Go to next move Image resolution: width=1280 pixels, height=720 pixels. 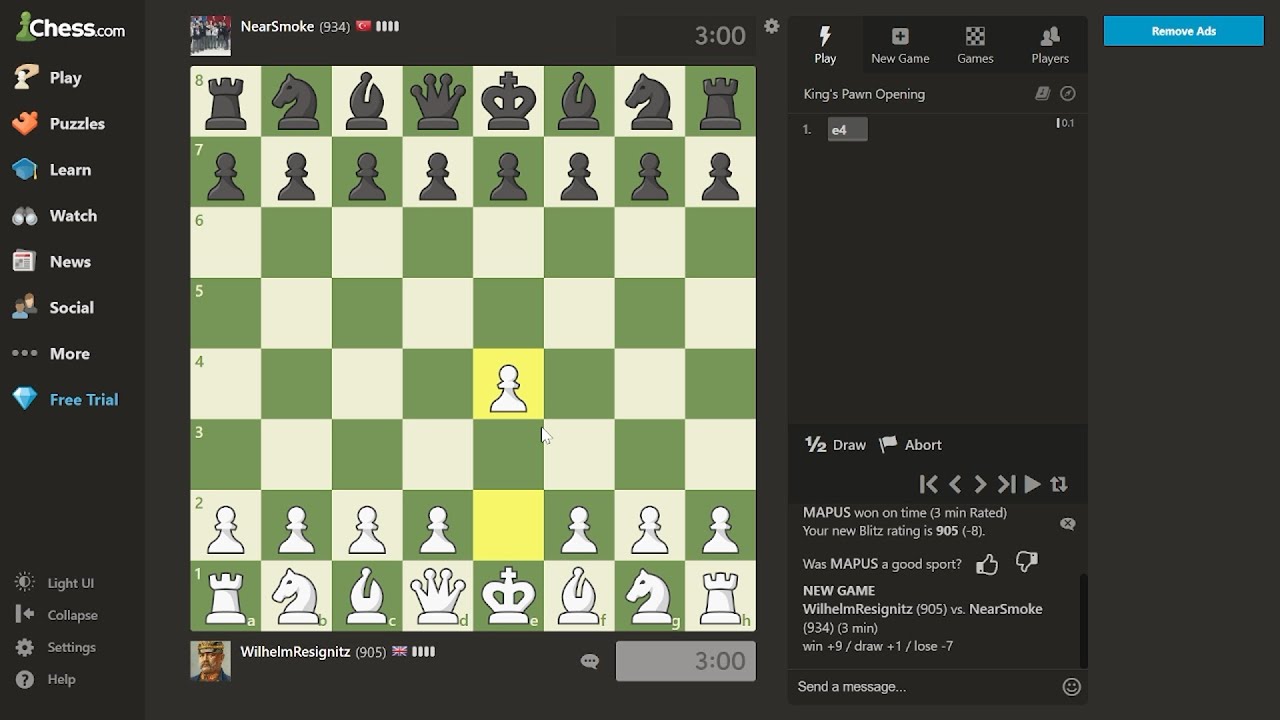(980, 484)
